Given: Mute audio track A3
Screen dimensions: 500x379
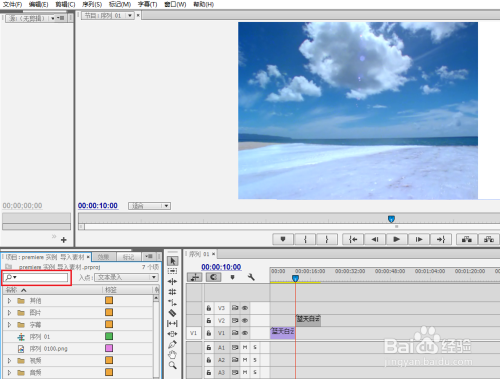Looking at the screenshot, I should pos(245,372).
